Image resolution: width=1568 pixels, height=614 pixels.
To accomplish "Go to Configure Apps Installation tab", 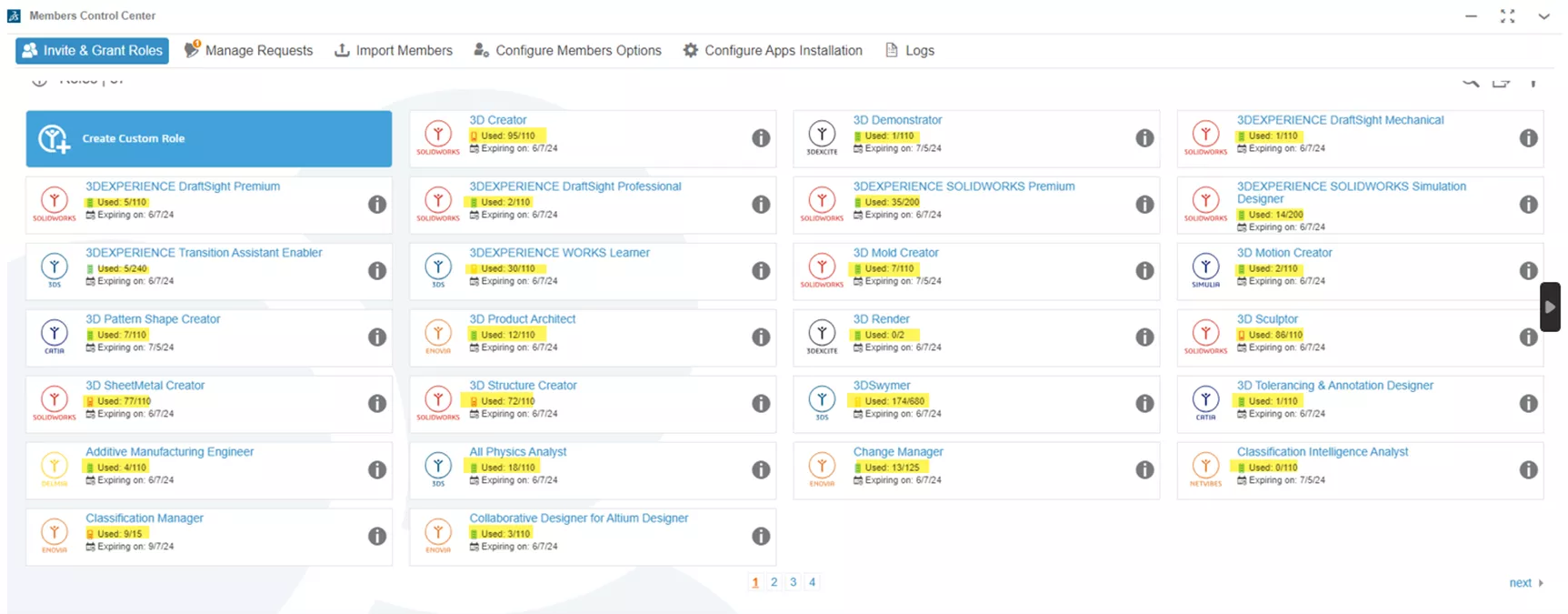I will [773, 51].
